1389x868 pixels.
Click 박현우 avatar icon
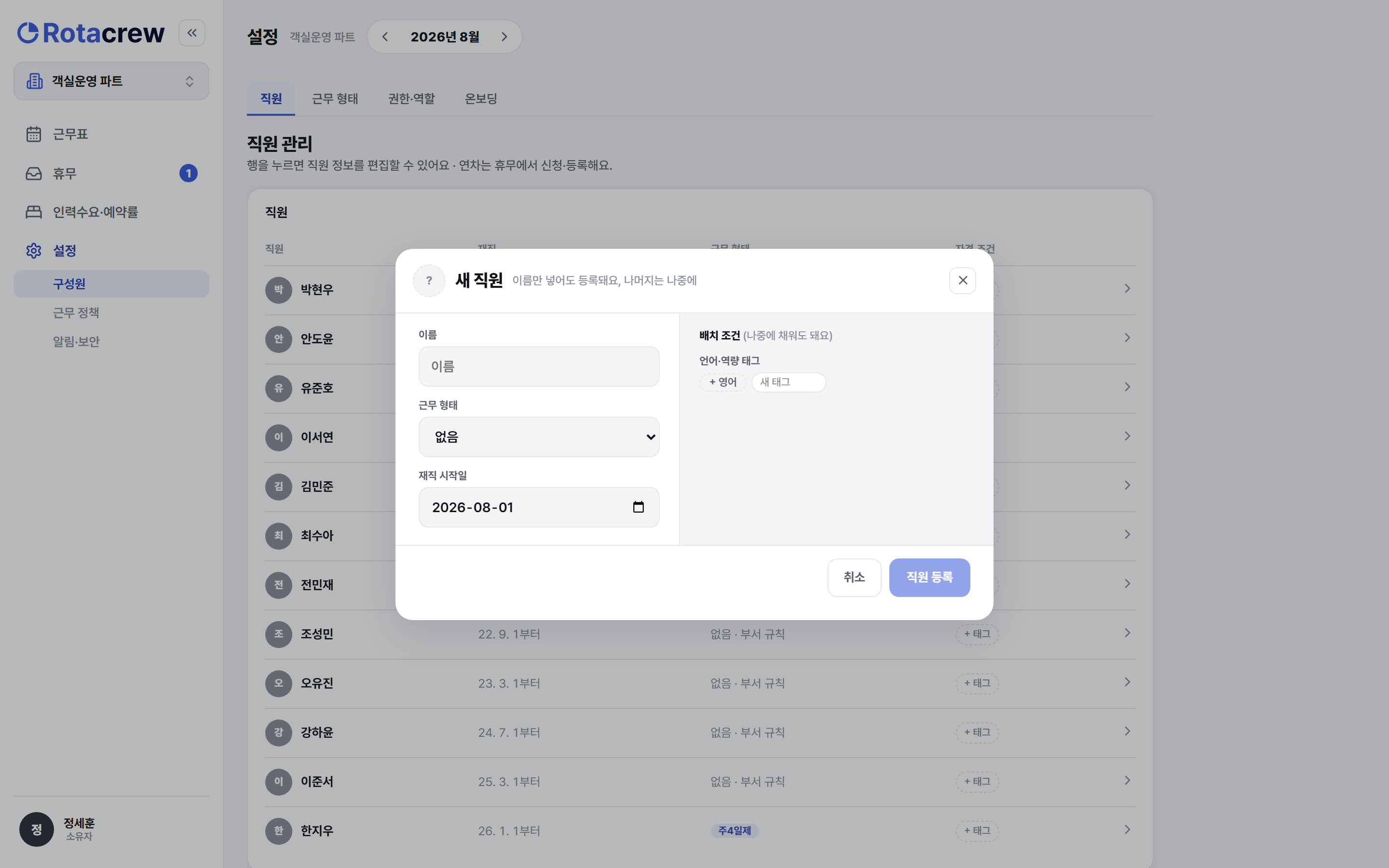coord(278,289)
